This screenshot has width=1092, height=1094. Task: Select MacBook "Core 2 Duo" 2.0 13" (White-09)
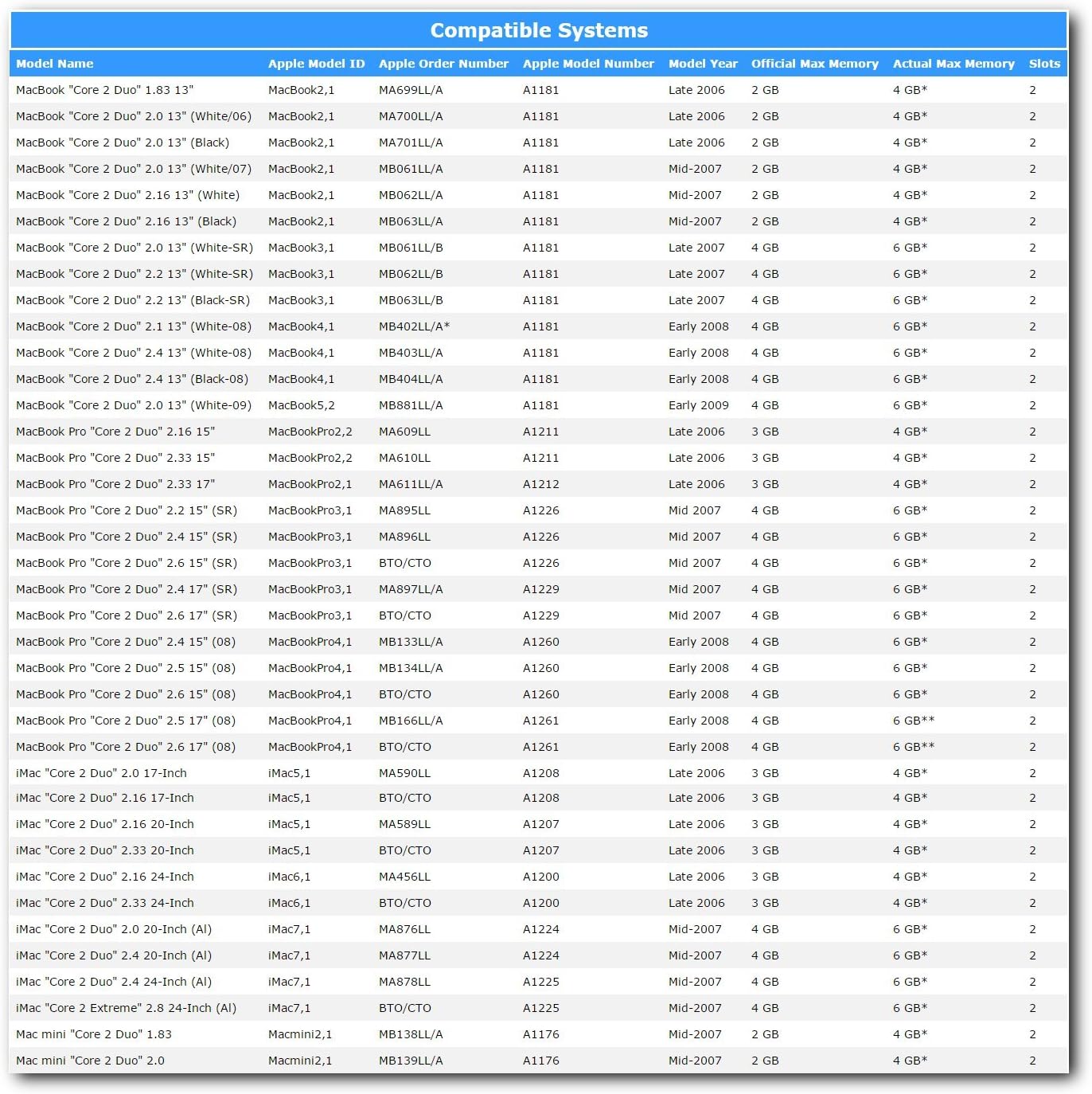(134, 405)
